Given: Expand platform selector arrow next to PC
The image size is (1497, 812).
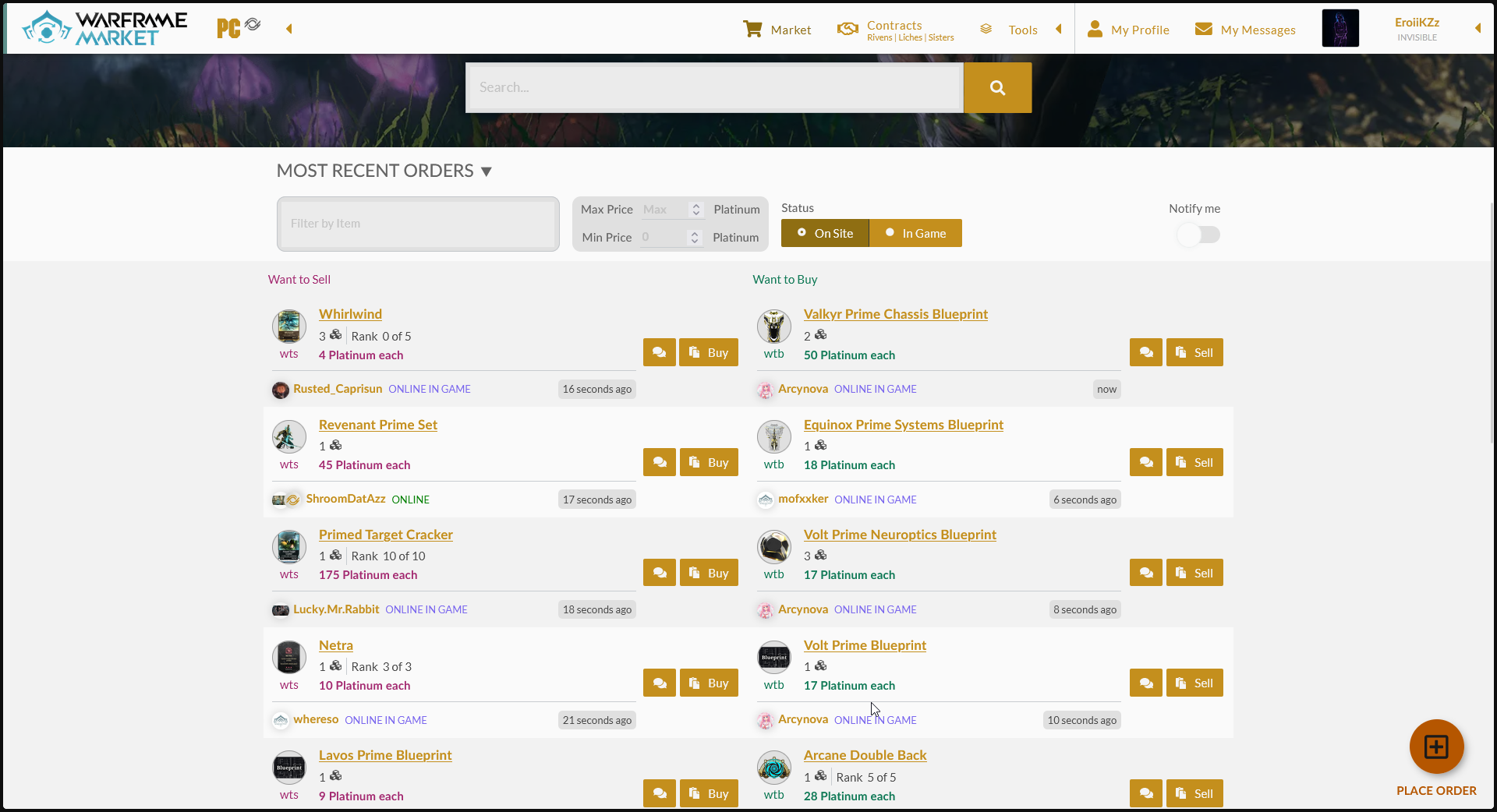Looking at the screenshot, I should (x=289, y=29).
